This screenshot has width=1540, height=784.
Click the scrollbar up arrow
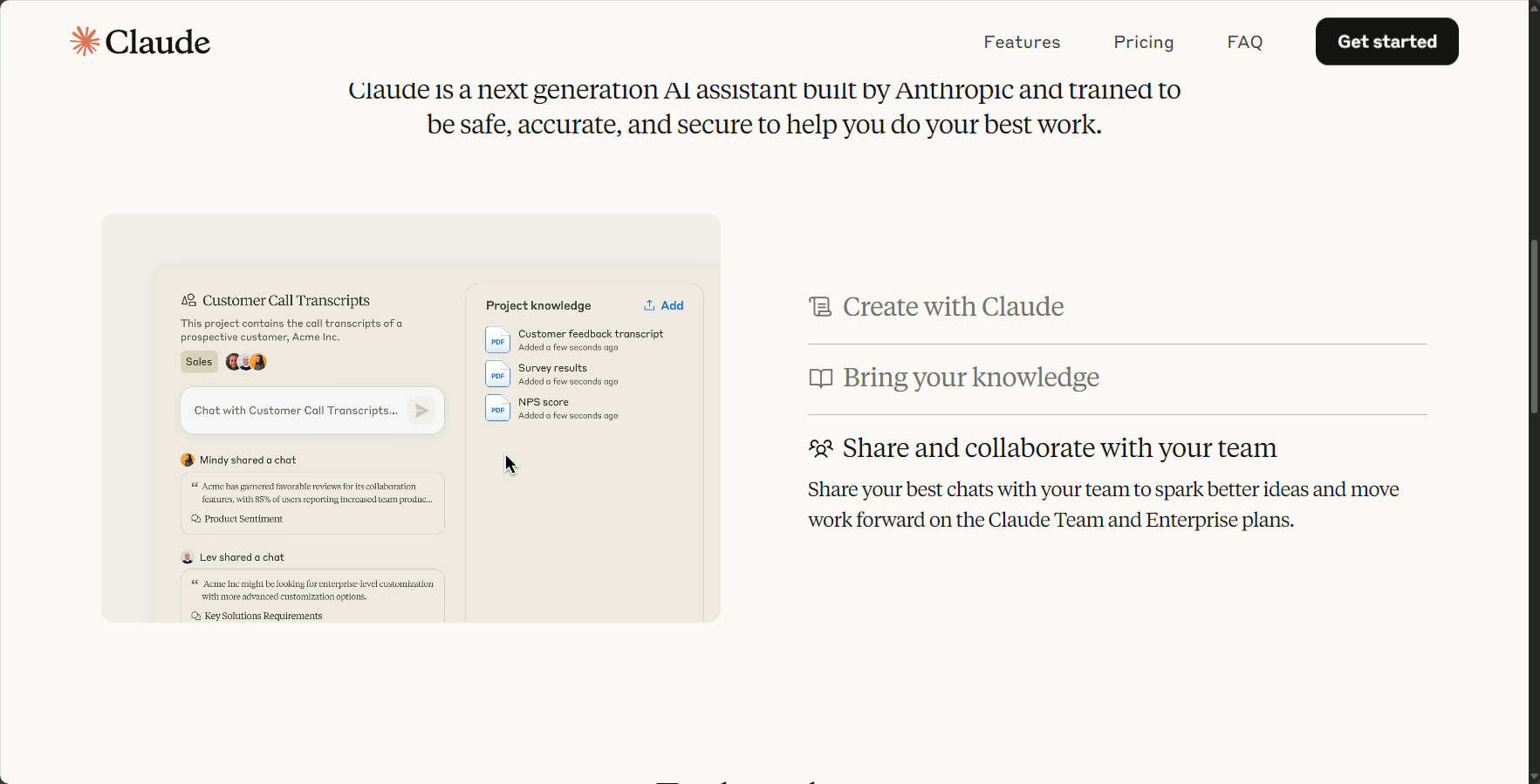tap(1534, 7)
